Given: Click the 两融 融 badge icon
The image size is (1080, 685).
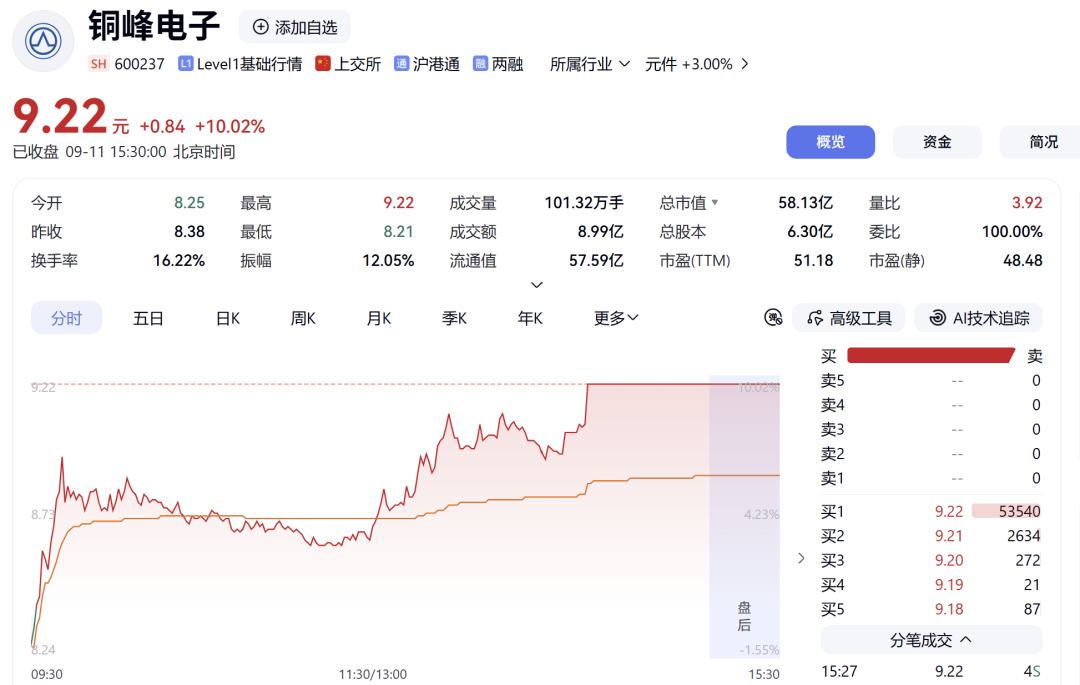Looking at the screenshot, I should (x=480, y=63).
